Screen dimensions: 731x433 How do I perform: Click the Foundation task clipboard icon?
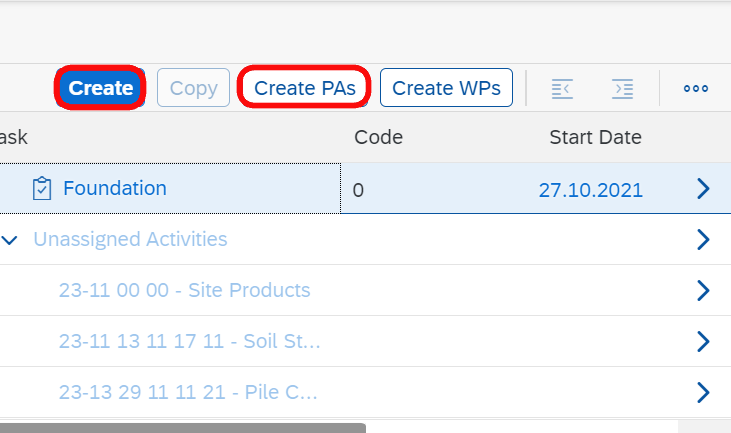click(x=42, y=188)
